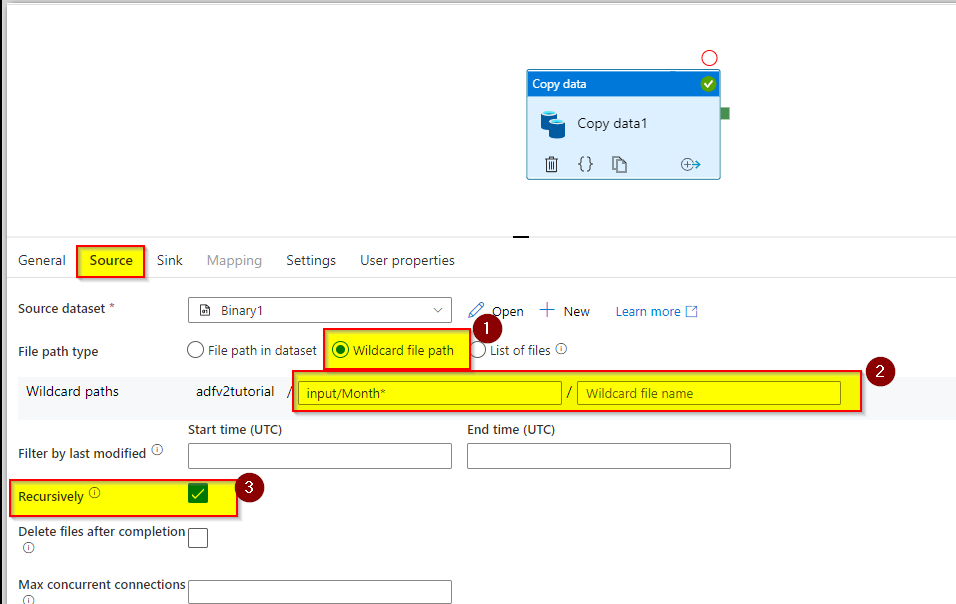Clone the Copy data1 activity
The width and height of the screenshot is (956, 604).
tap(620, 164)
